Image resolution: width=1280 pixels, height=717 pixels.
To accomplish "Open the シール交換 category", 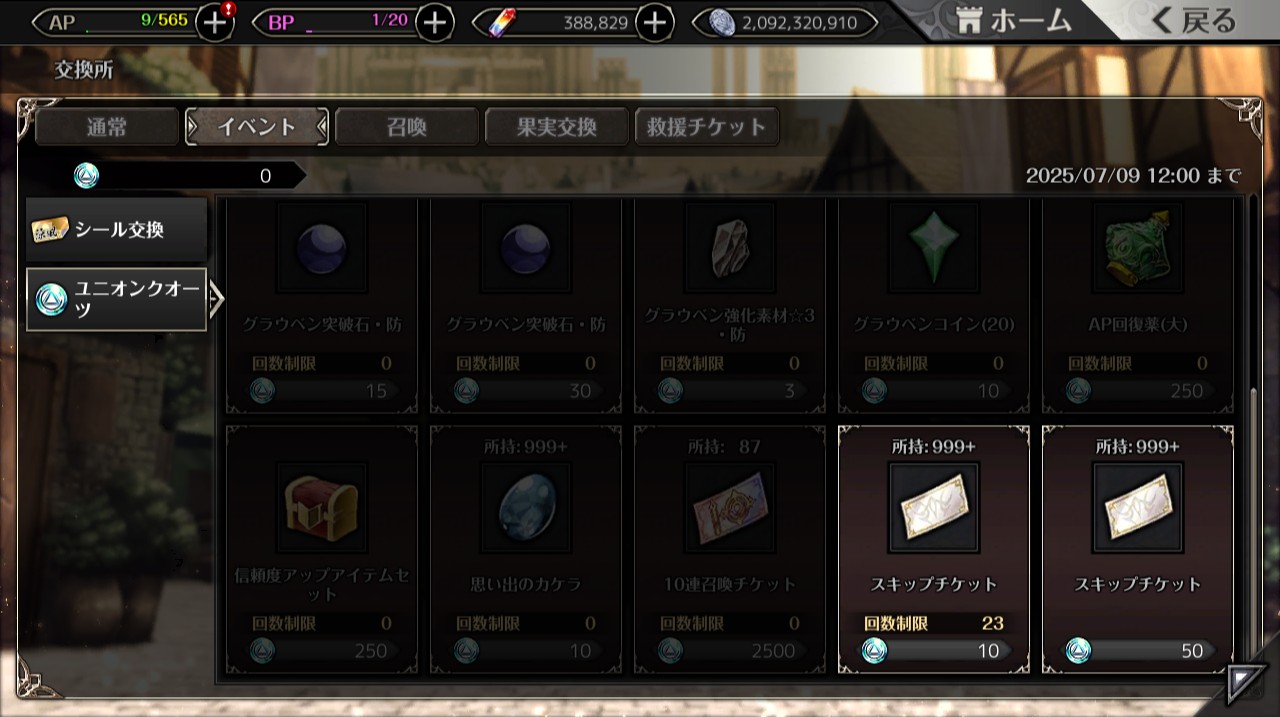I will [x=117, y=230].
